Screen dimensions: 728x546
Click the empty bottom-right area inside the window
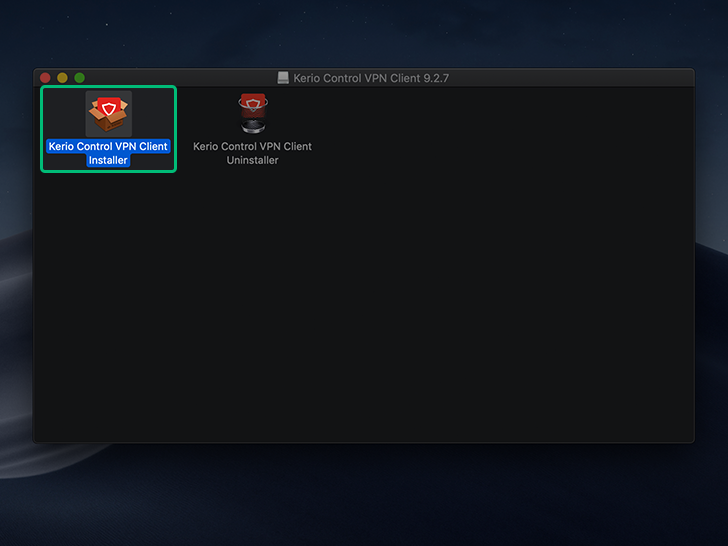pyautogui.click(x=640, y=410)
